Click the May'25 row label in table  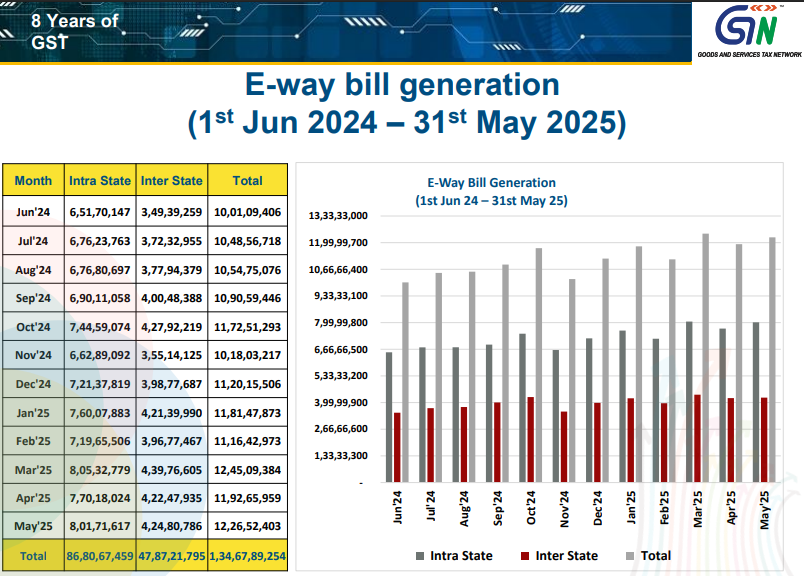[33, 526]
